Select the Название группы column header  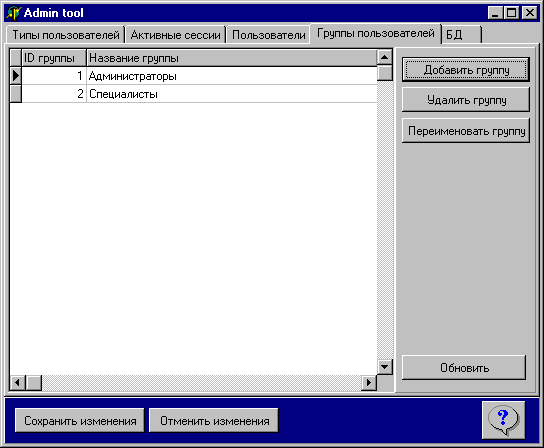pyautogui.click(x=231, y=58)
